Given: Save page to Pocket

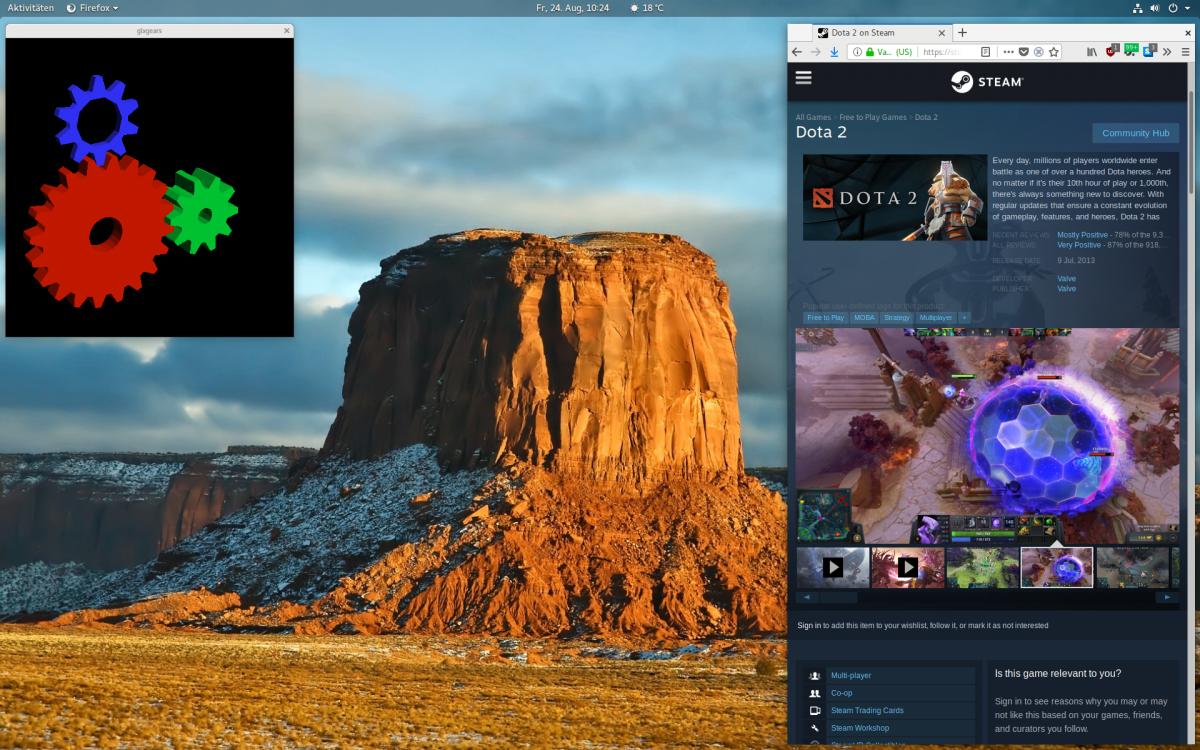Looking at the screenshot, I should (1023, 52).
